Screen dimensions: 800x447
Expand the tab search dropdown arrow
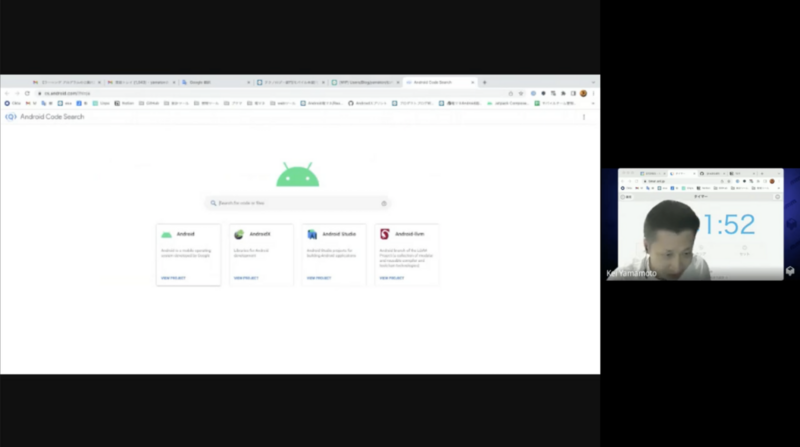click(593, 82)
